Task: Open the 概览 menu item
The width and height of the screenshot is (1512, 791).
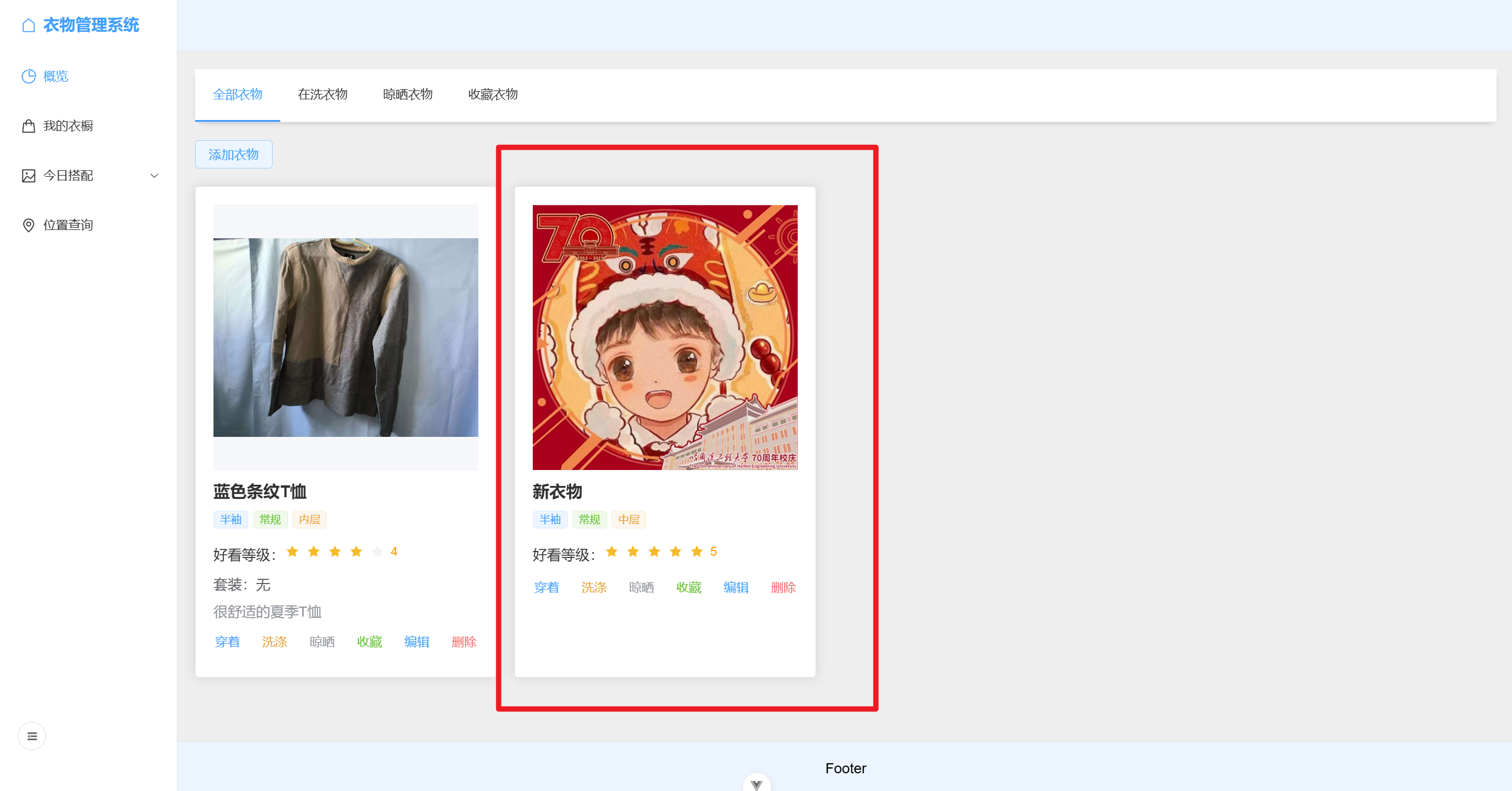Action: pyautogui.click(x=89, y=76)
